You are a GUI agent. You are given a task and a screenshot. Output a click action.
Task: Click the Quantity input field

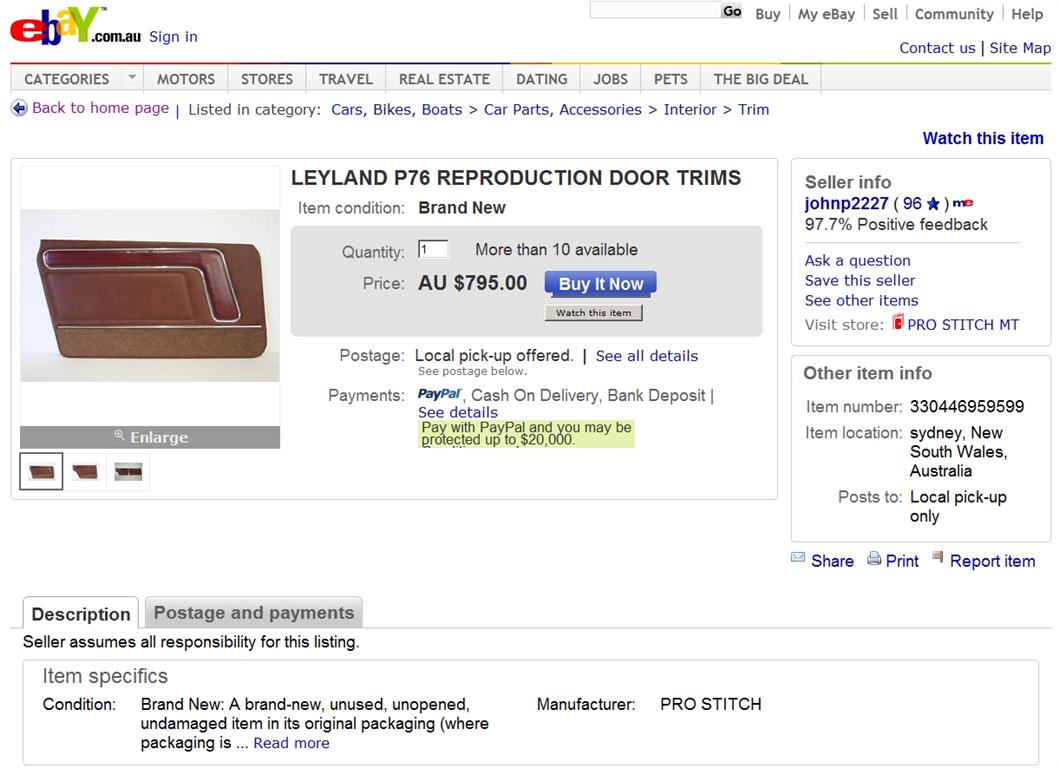click(x=433, y=249)
